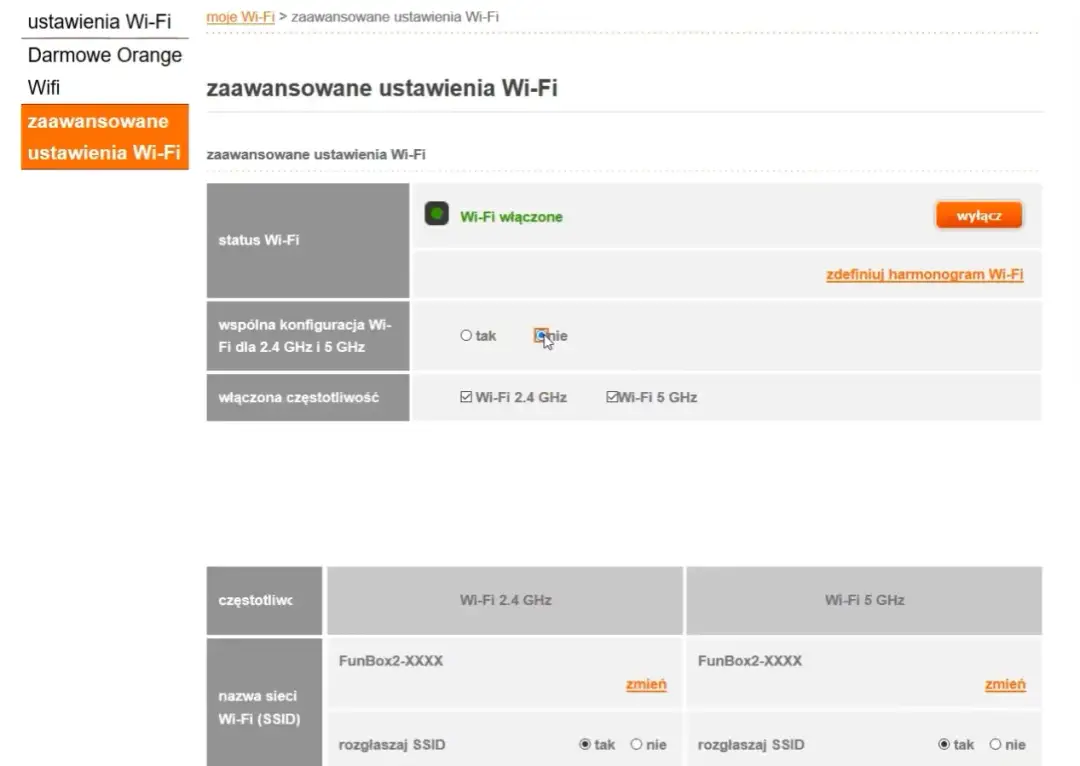Enable rozgłaszaj SSID tak for 2.4 GHz
This screenshot has width=1080, height=766.
click(x=585, y=744)
